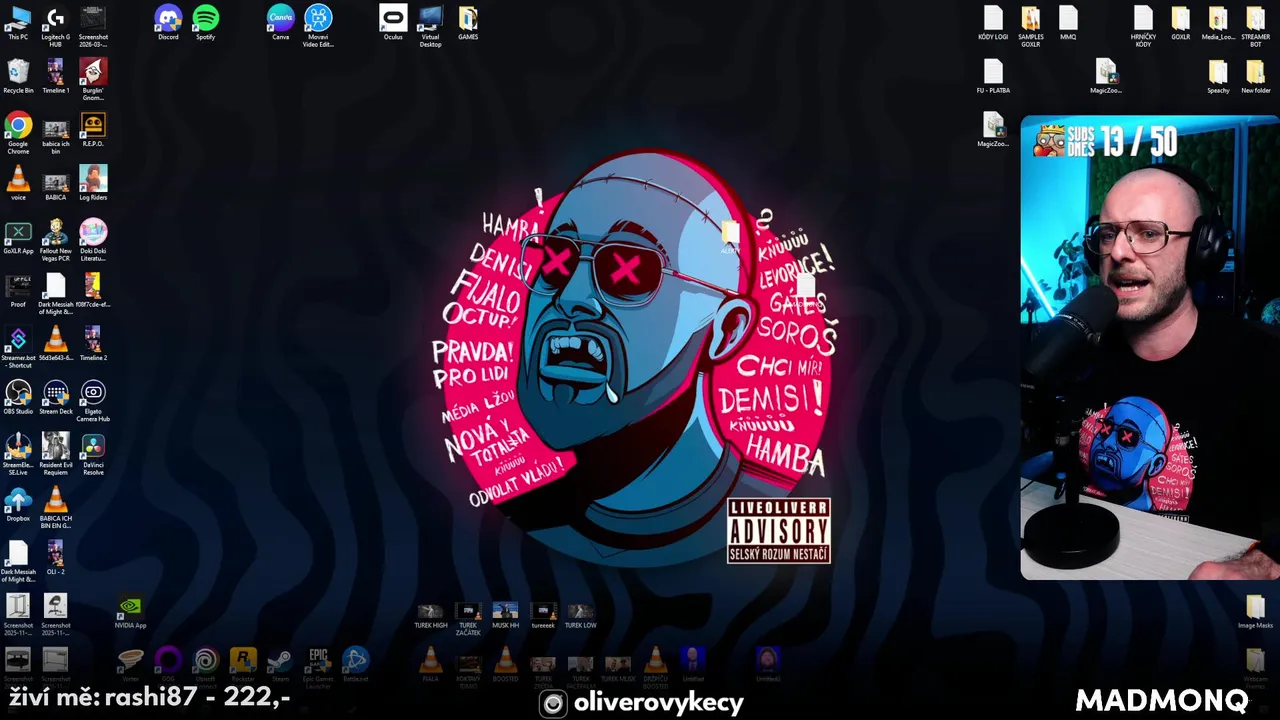This screenshot has width=1280, height=720.
Task: Select the f08f7cde-ef... file
Action: pyautogui.click(x=93, y=290)
